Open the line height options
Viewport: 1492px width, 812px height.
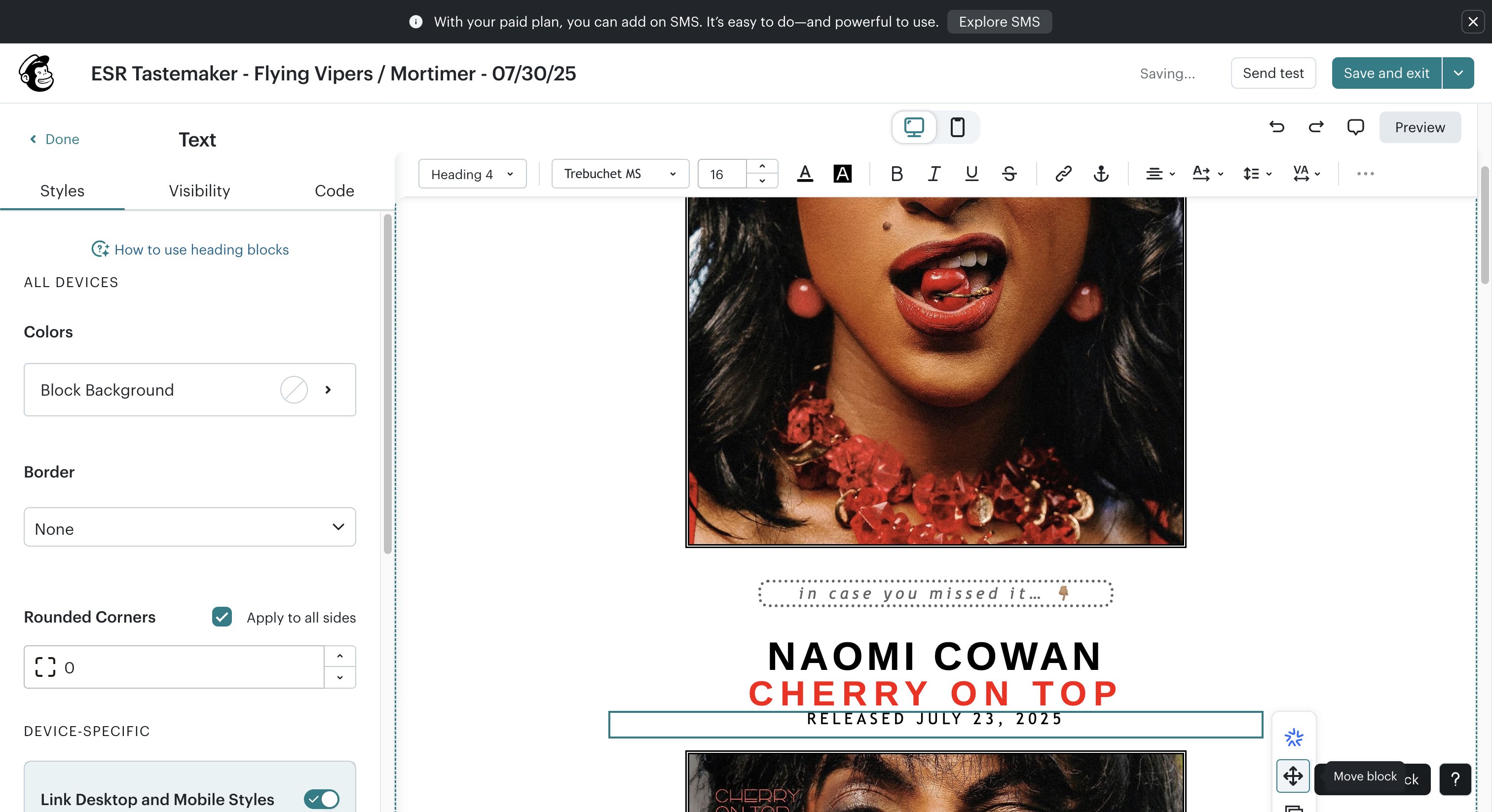[1257, 174]
